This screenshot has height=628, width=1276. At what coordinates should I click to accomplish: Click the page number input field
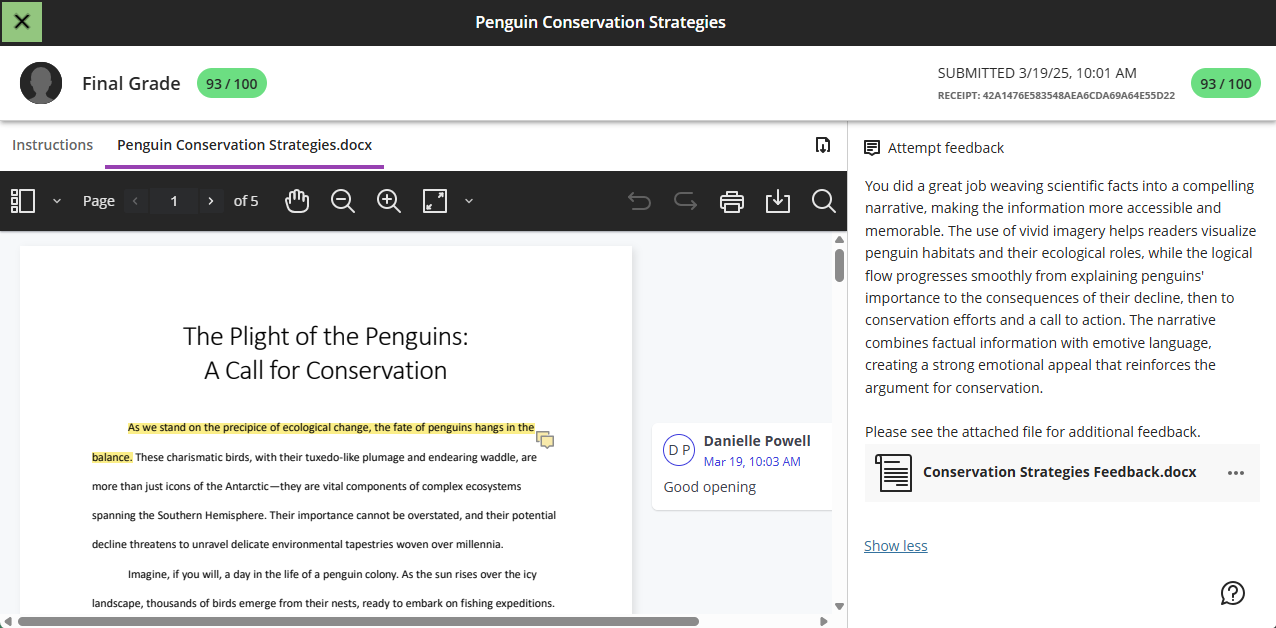tap(174, 201)
